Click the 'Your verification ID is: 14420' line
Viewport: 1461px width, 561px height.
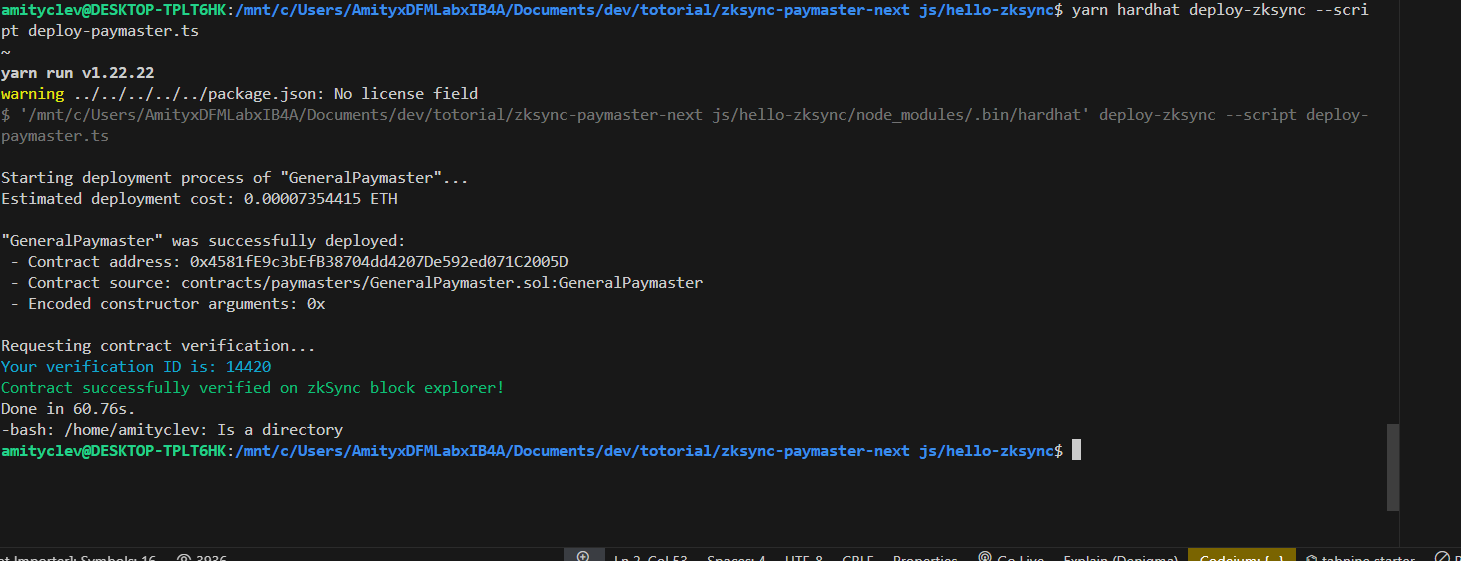coord(136,367)
